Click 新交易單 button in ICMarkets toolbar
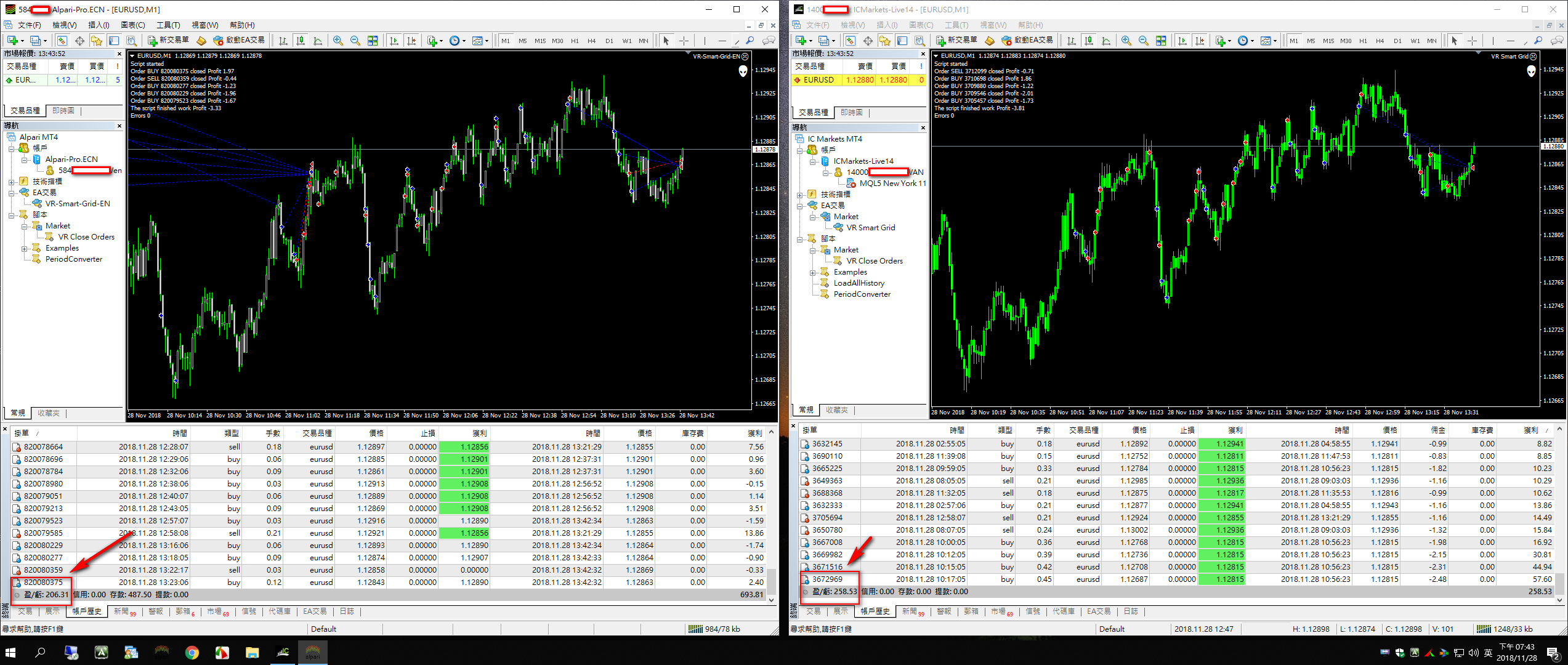 pos(957,41)
